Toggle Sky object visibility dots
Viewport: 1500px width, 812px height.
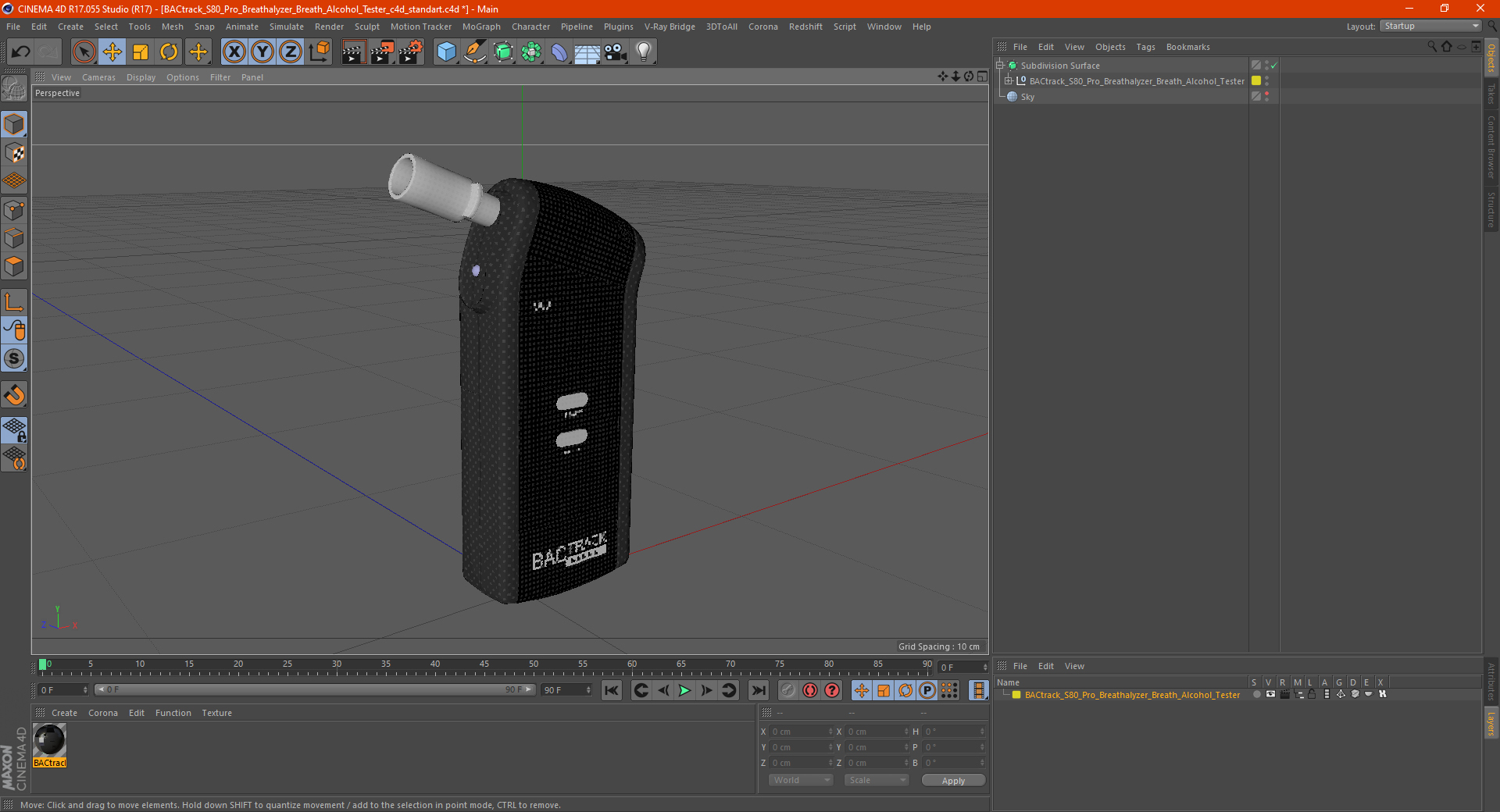coord(1266,96)
